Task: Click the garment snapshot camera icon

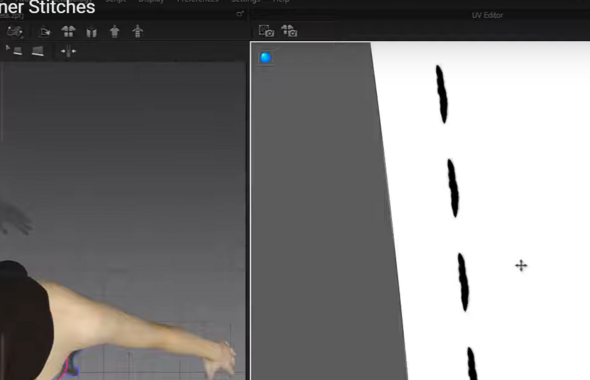Action: [289, 31]
